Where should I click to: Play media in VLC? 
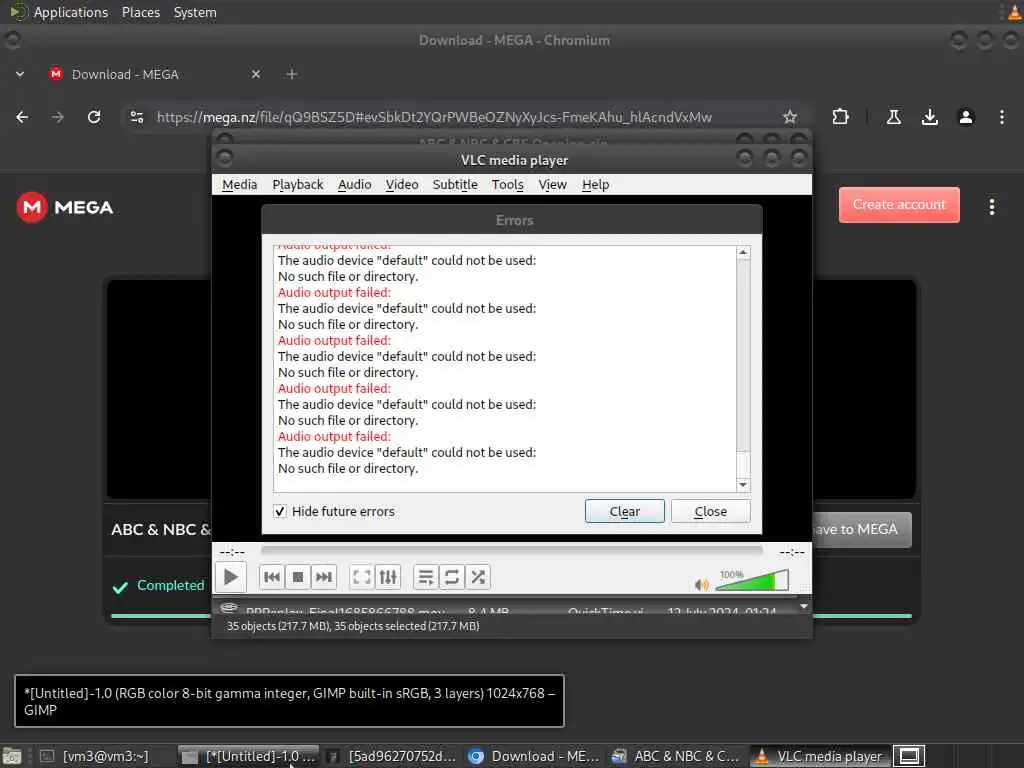click(231, 577)
